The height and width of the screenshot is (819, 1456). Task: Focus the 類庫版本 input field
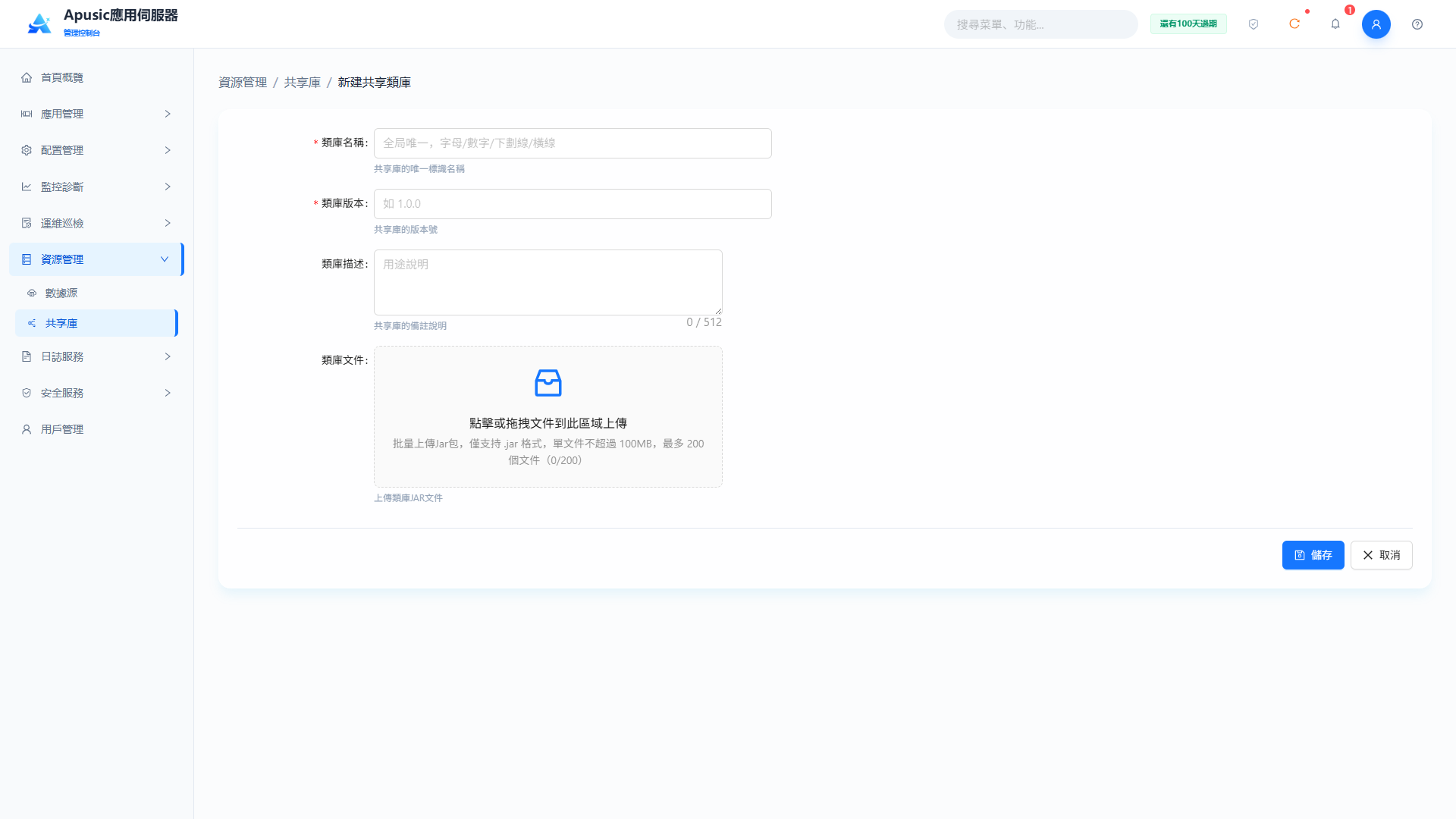click(x=573, y=204)
